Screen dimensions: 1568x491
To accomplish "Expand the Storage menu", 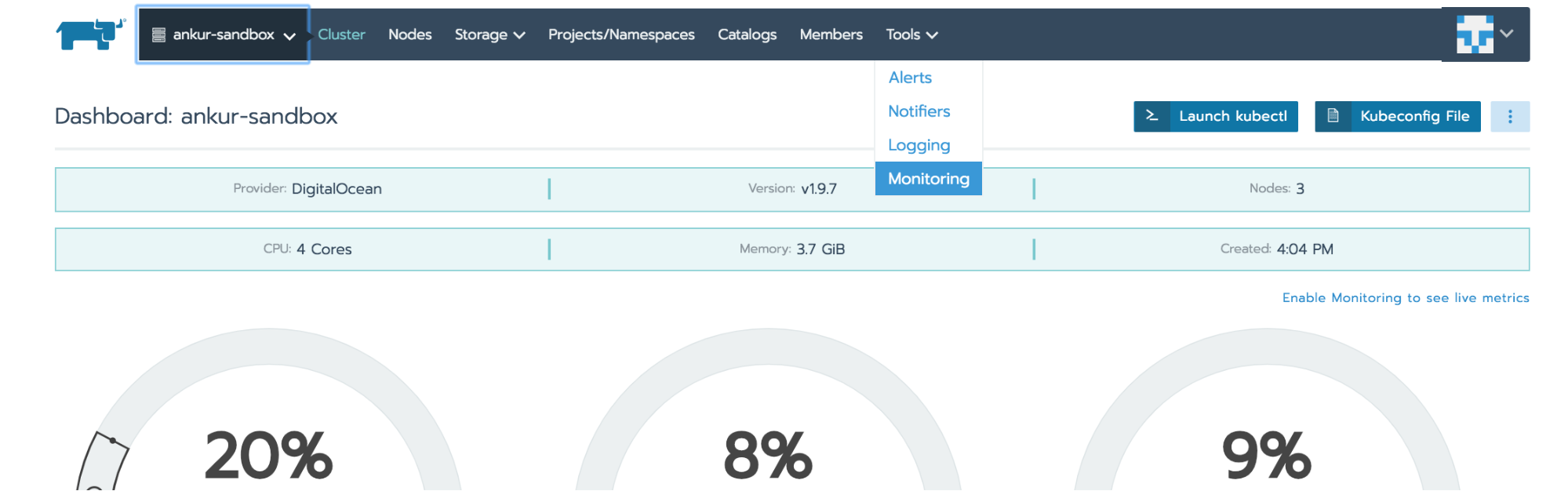I will [x=489, y=35].
